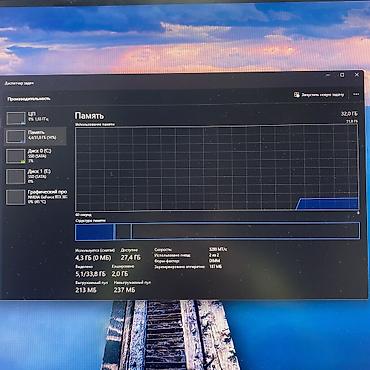Select the ЦП (CPU) performance item
370x370 pixels.
pos(36,117)
